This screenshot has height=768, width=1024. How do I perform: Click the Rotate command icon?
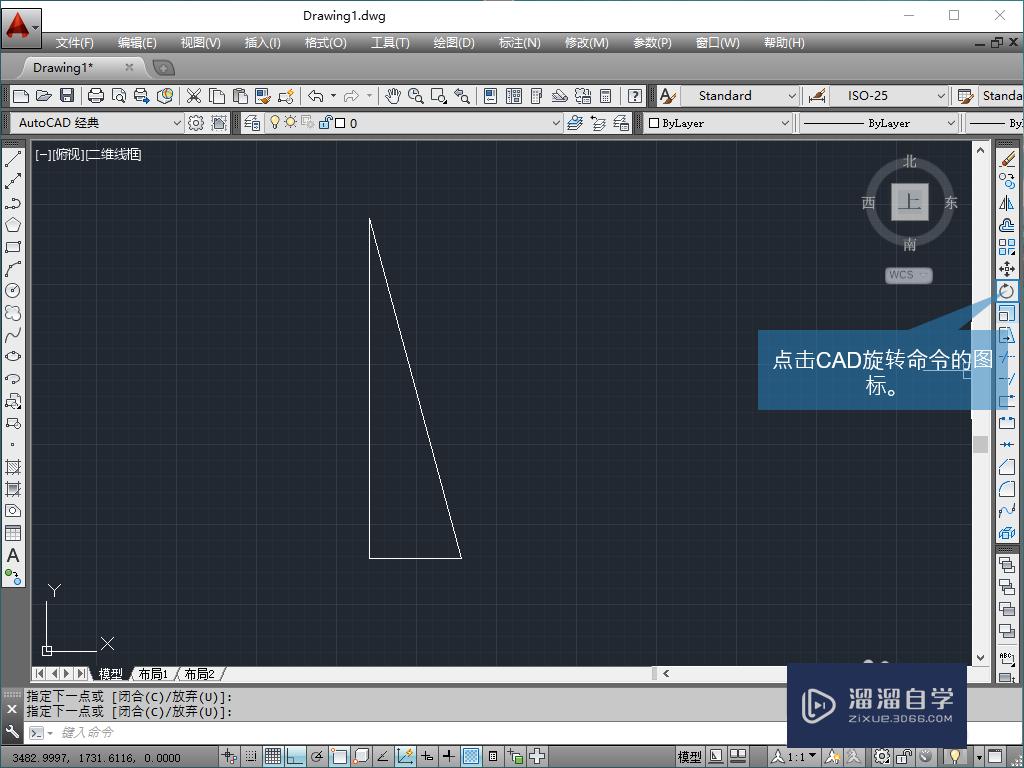click(1006, 291)
